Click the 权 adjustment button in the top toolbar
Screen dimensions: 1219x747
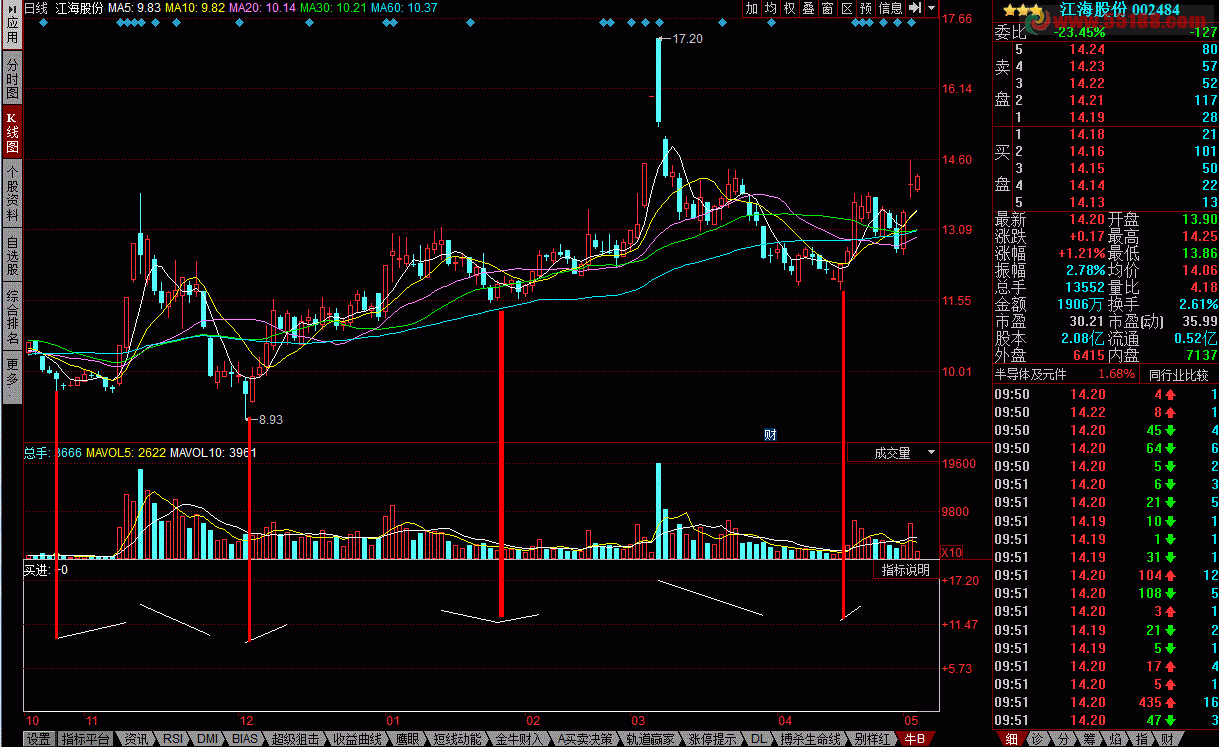click(x=790, y=8)
